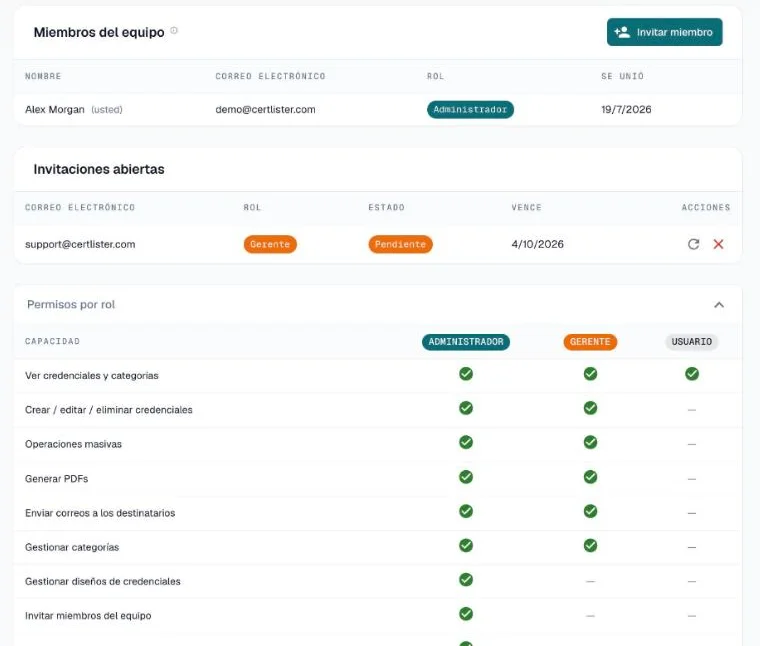760x646 pixels.
Task: Click the ADMINISTRADOR column header badge
Action: pos(466,342)
